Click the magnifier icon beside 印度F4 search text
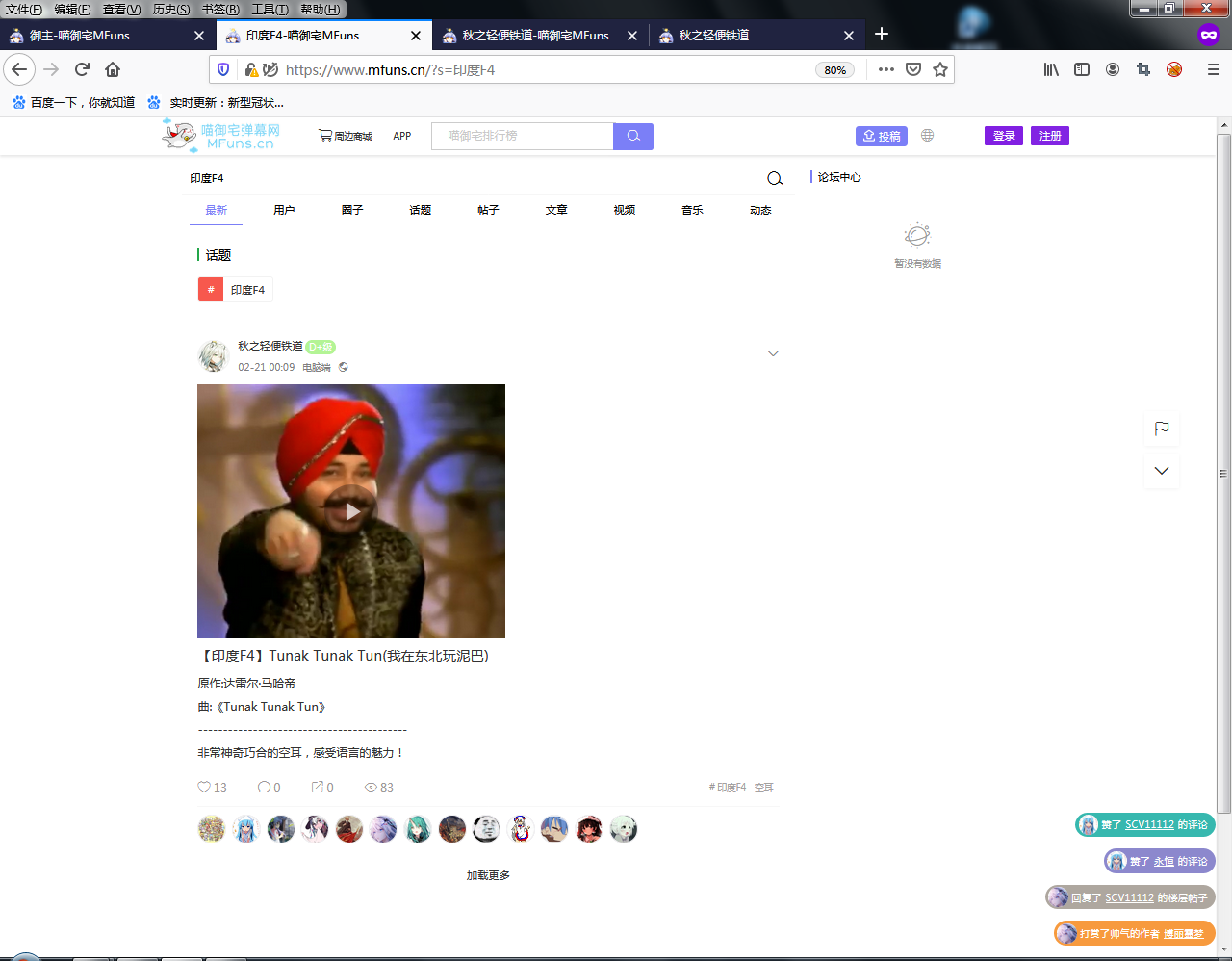This screenshot has height=961, width=1232. 775,179
